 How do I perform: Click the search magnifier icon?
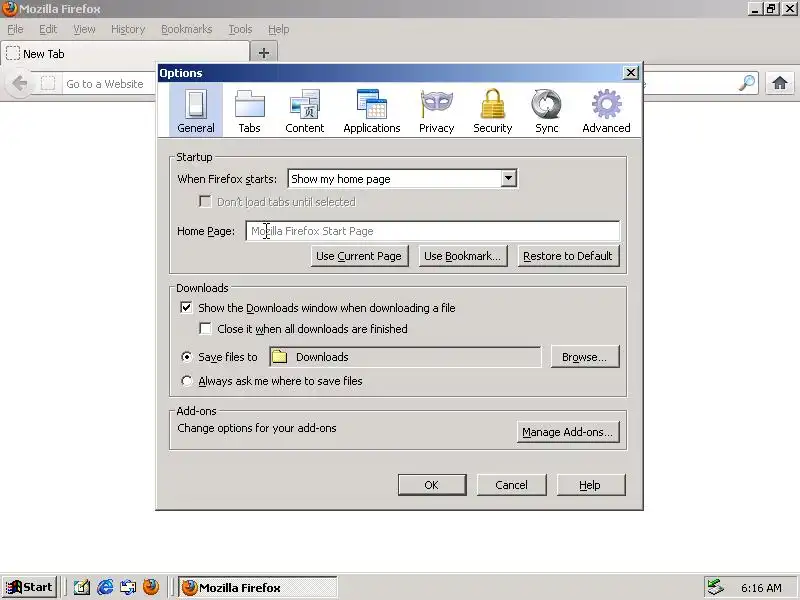click(747, 83)
